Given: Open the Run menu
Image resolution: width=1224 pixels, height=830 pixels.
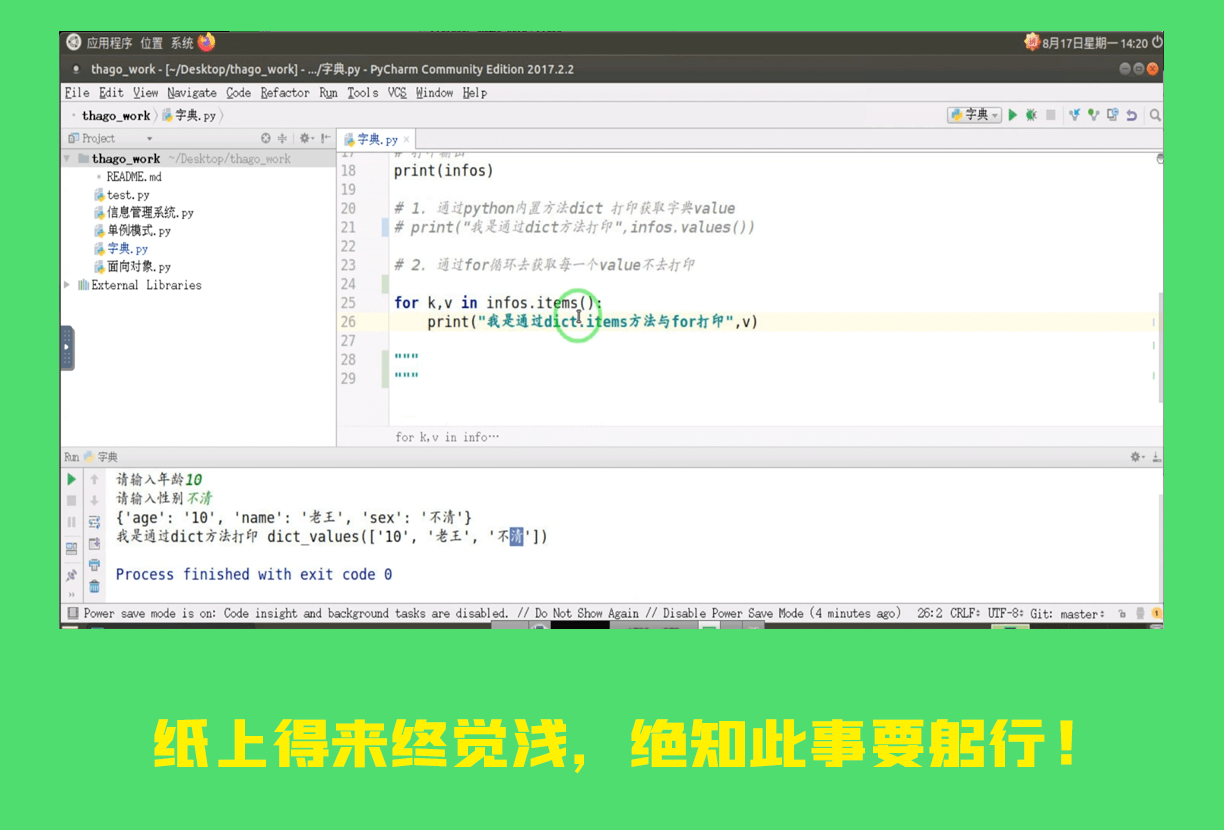Looking at the screenshot, I should [x=329, y=93].
